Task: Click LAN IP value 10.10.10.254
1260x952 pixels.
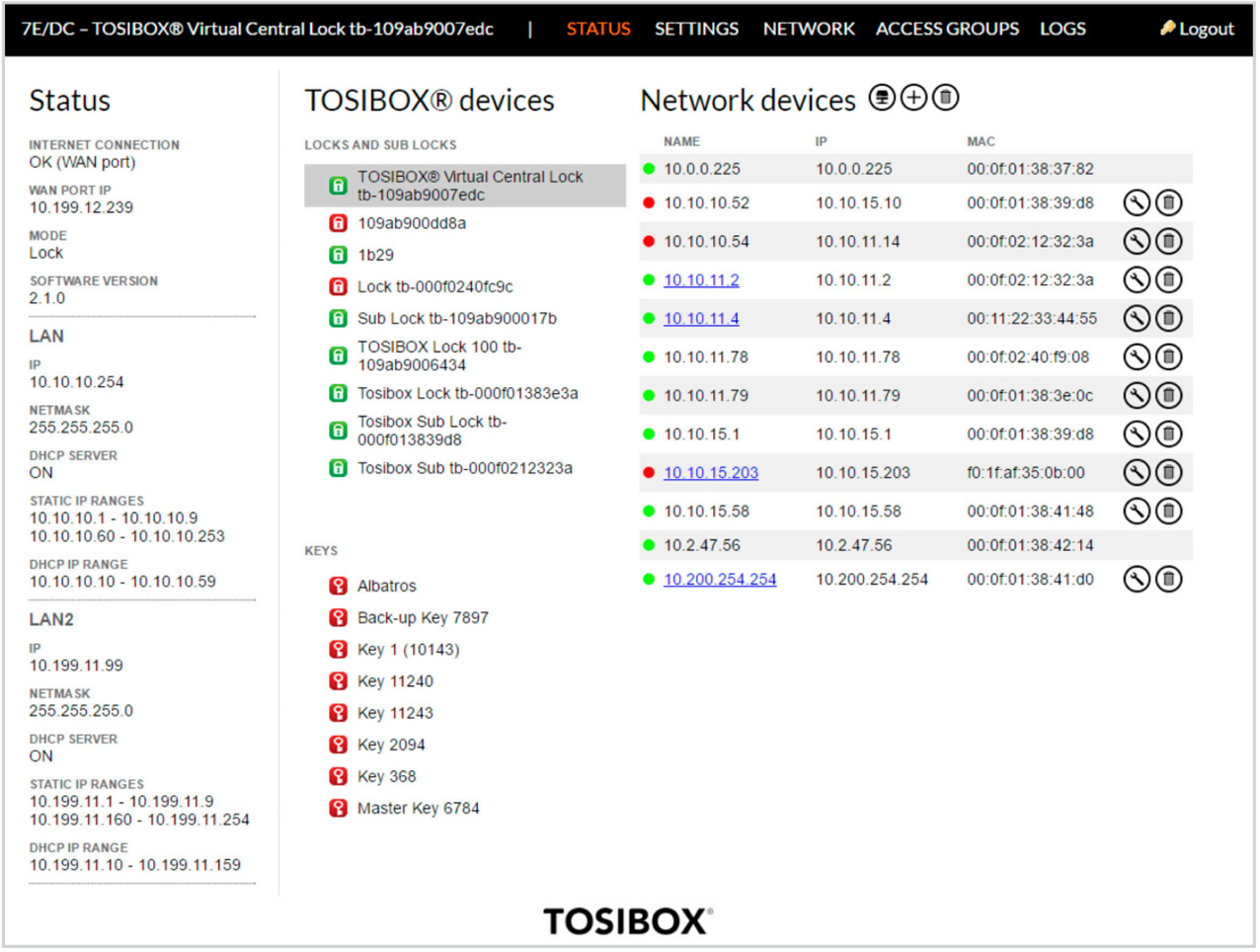Action: (77, 382)
